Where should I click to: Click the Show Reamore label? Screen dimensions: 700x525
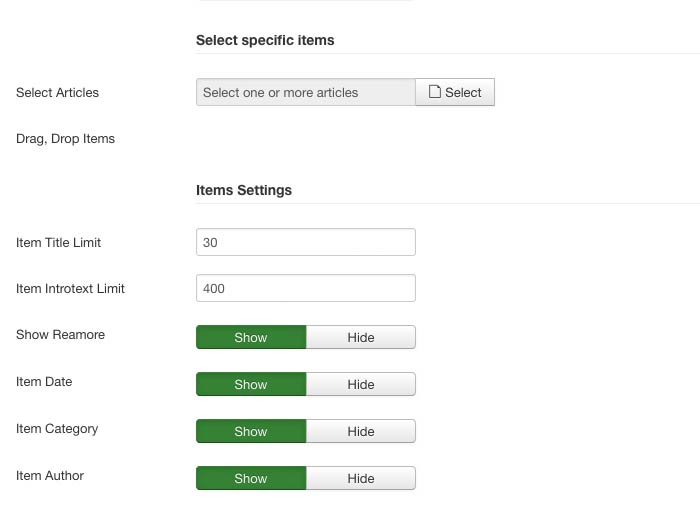tap(60, 334)
